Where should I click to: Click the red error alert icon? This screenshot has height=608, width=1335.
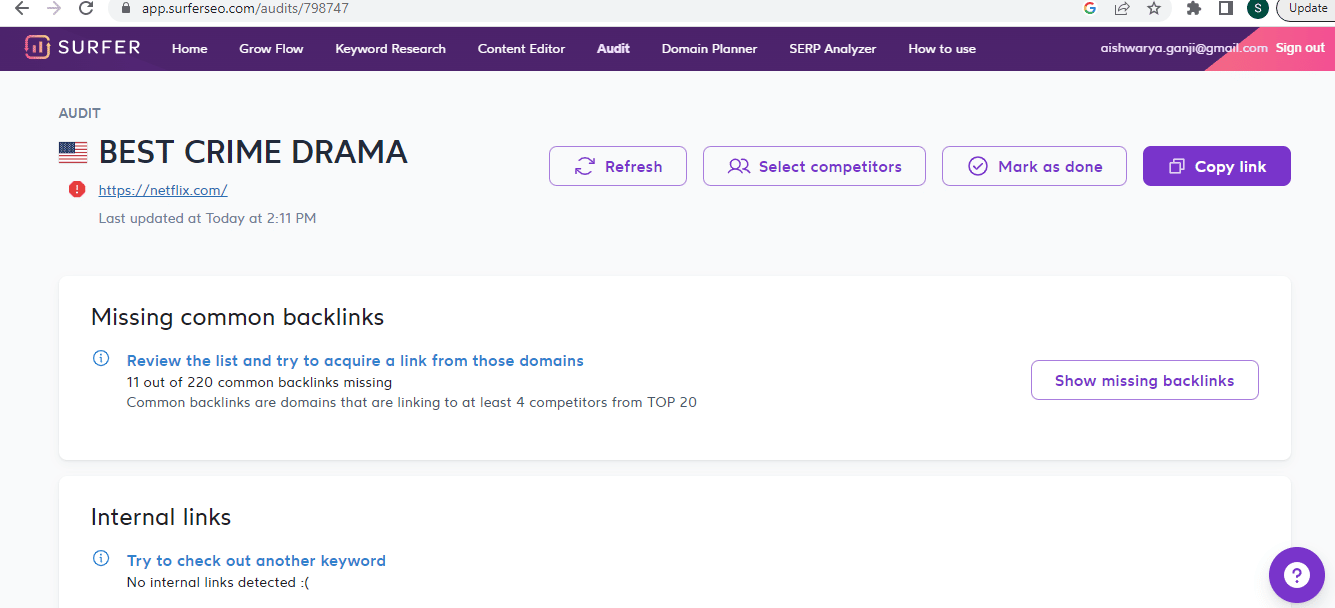click(x=77, y=189)
